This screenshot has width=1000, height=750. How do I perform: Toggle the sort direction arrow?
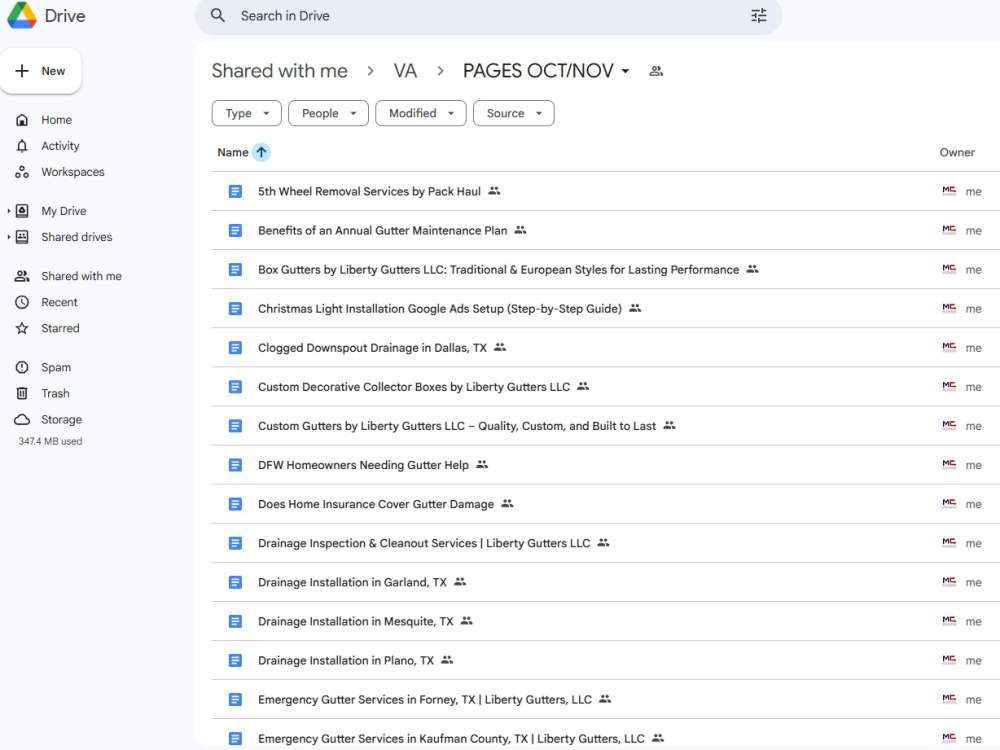point(261,152)
